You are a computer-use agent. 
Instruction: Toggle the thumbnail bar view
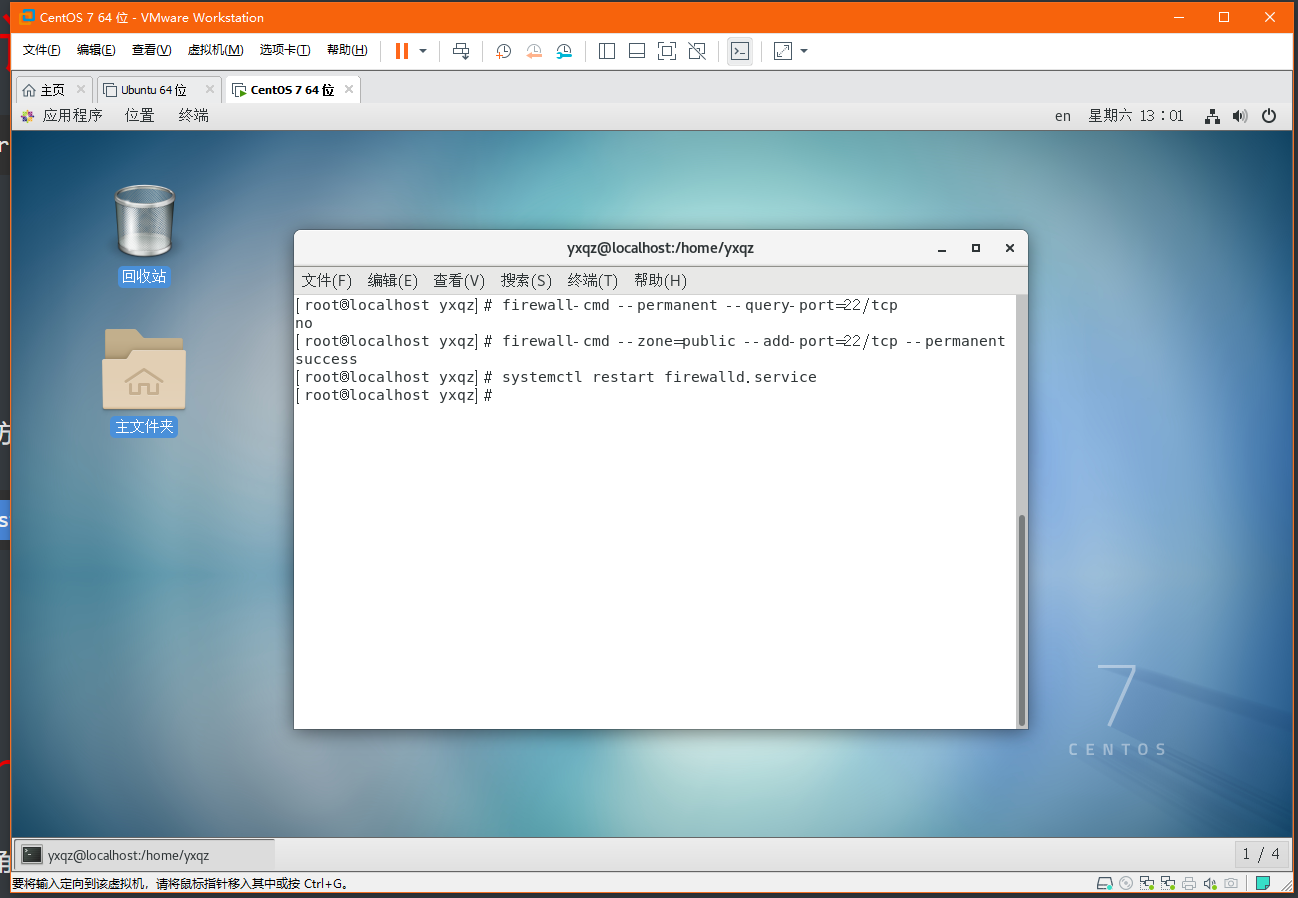tap(637, 51)
